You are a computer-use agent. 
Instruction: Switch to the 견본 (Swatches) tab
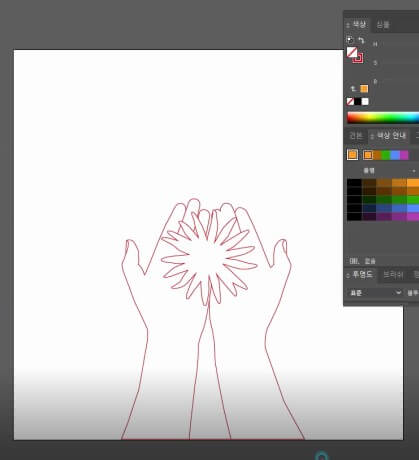(x=356, y=136)
